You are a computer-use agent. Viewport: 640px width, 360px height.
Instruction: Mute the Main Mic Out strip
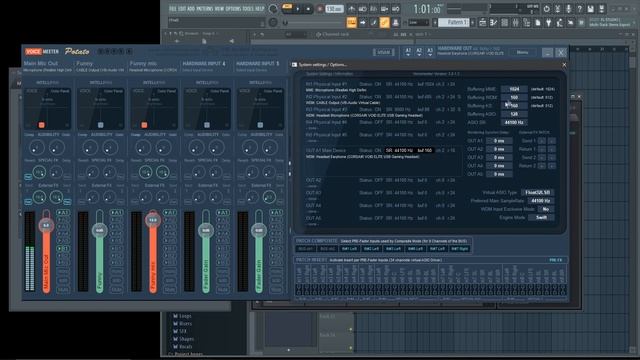pyautogui.click(x=63, y=289)
